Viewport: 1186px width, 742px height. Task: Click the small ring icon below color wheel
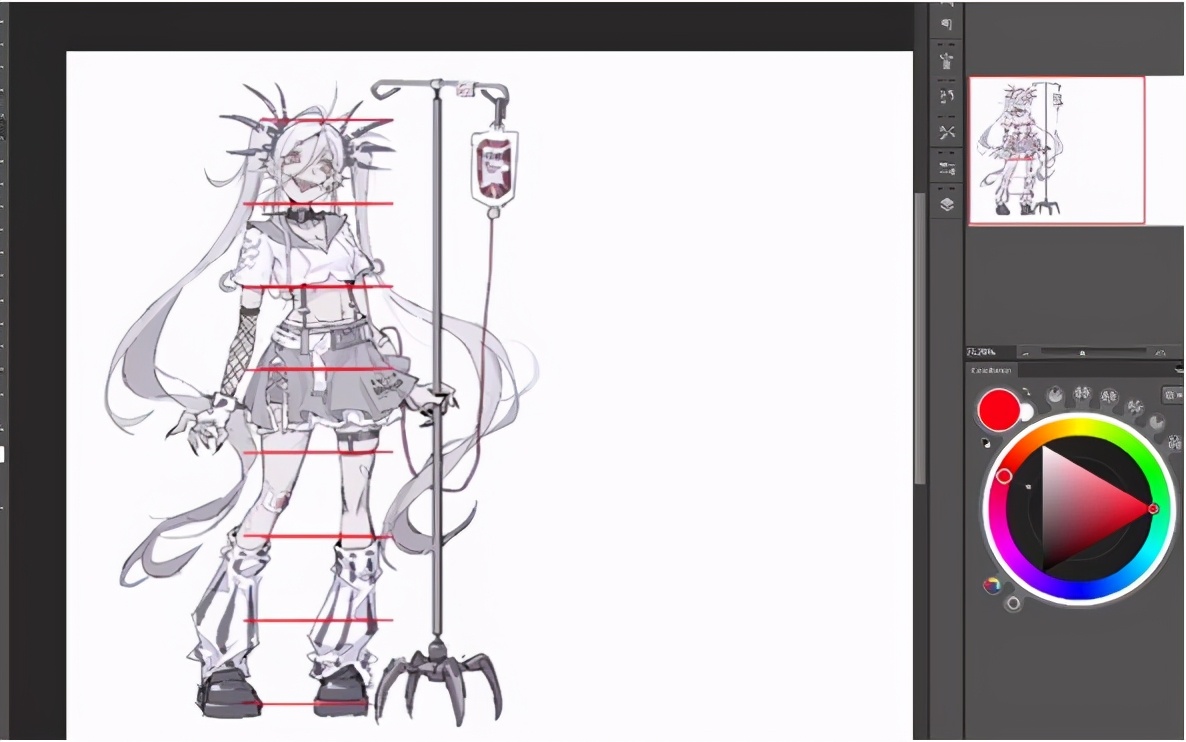pos(1013,603)
